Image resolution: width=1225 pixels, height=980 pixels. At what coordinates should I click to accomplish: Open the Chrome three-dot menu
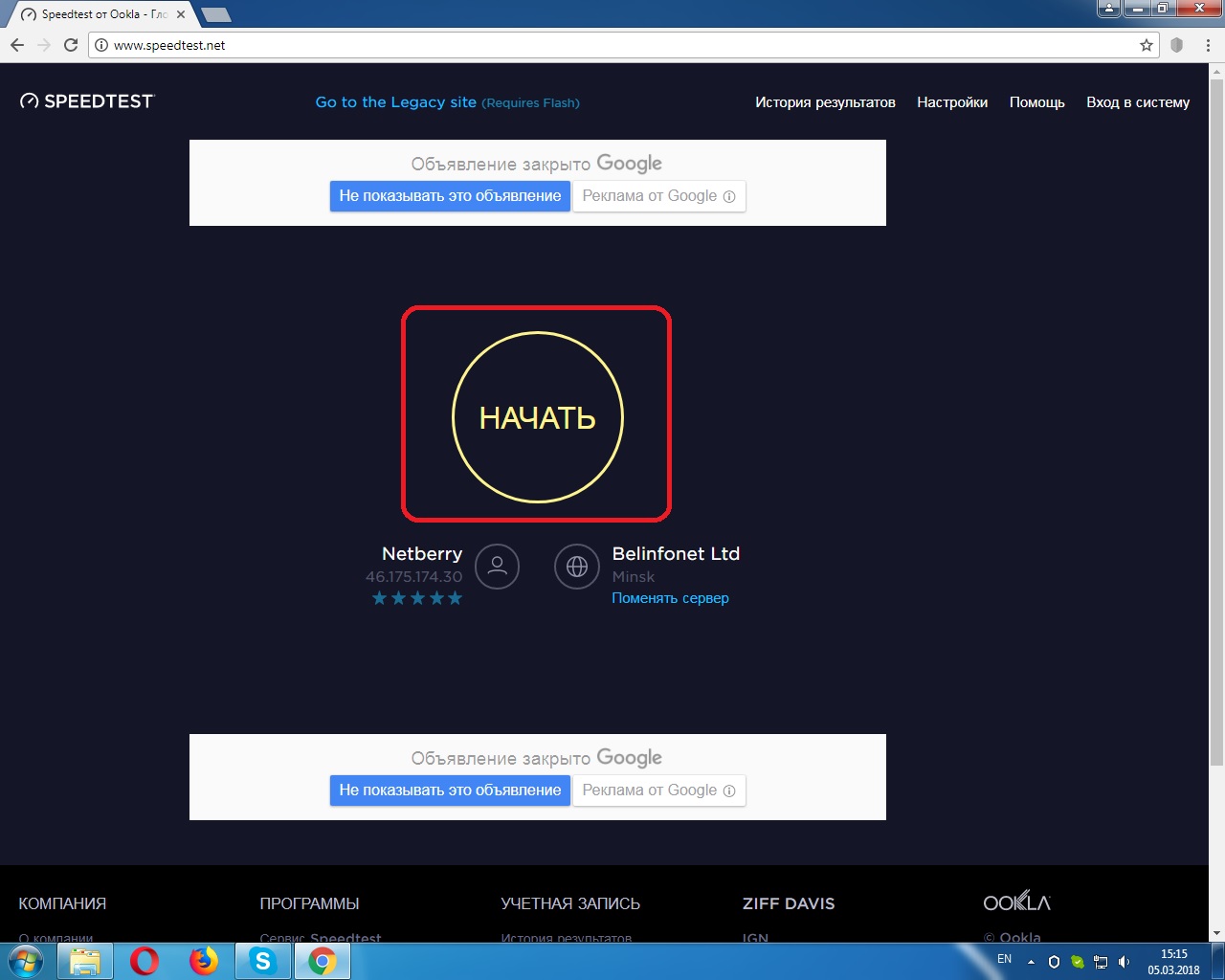1209,45
